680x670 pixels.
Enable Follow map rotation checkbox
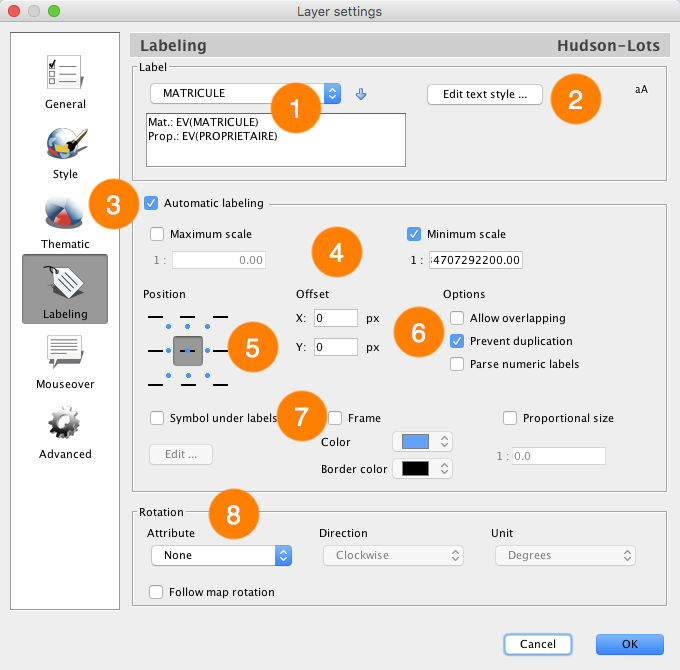[x=156, y=592]
